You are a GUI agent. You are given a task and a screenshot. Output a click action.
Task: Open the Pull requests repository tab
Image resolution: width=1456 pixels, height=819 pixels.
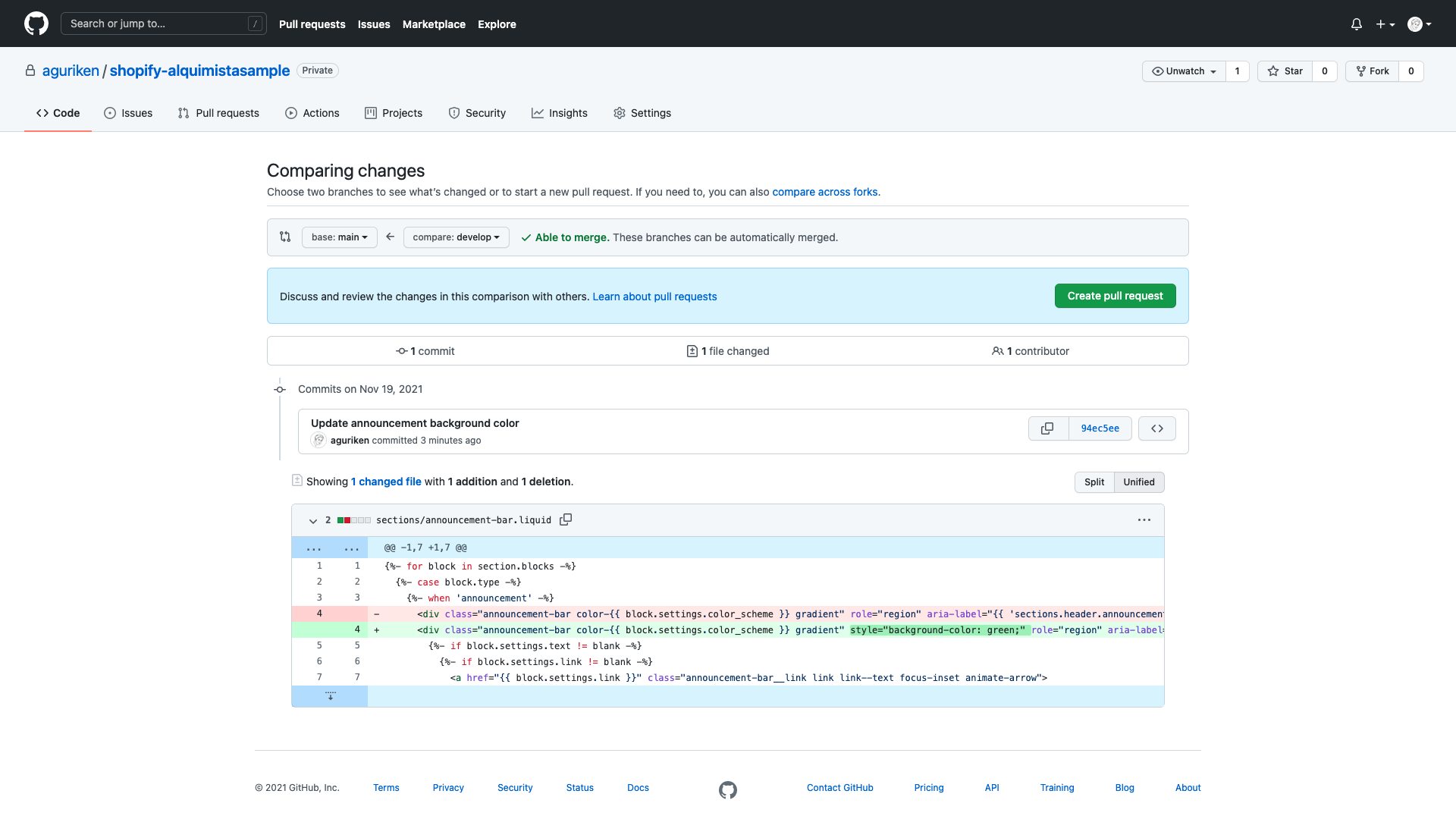218,113
